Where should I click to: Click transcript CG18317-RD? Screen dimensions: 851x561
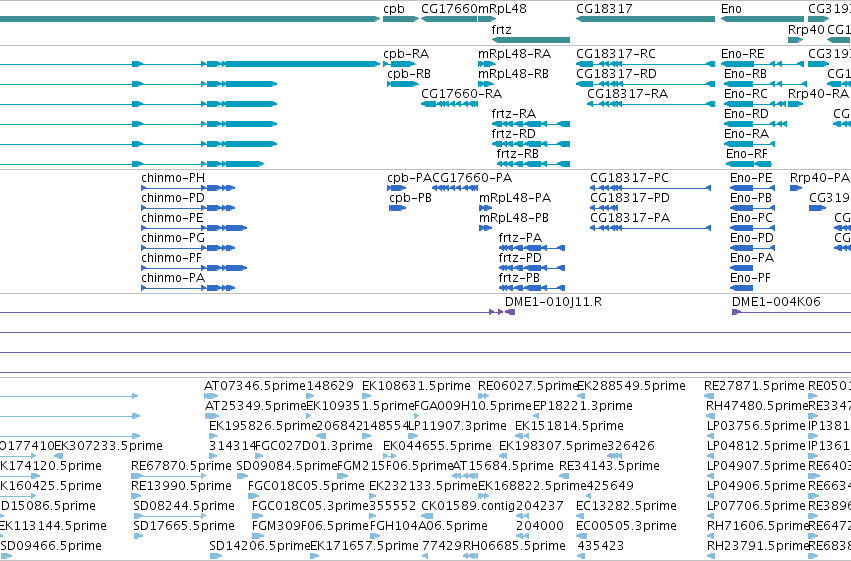point(645,84)
